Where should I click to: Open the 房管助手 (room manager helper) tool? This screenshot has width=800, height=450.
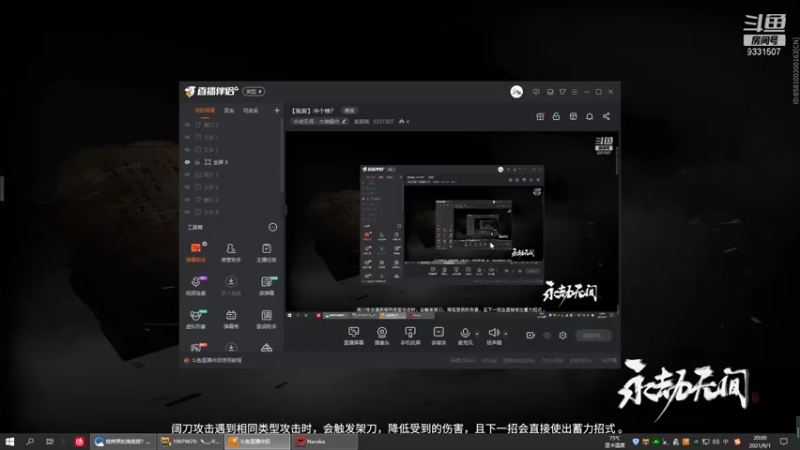[231, 252]
